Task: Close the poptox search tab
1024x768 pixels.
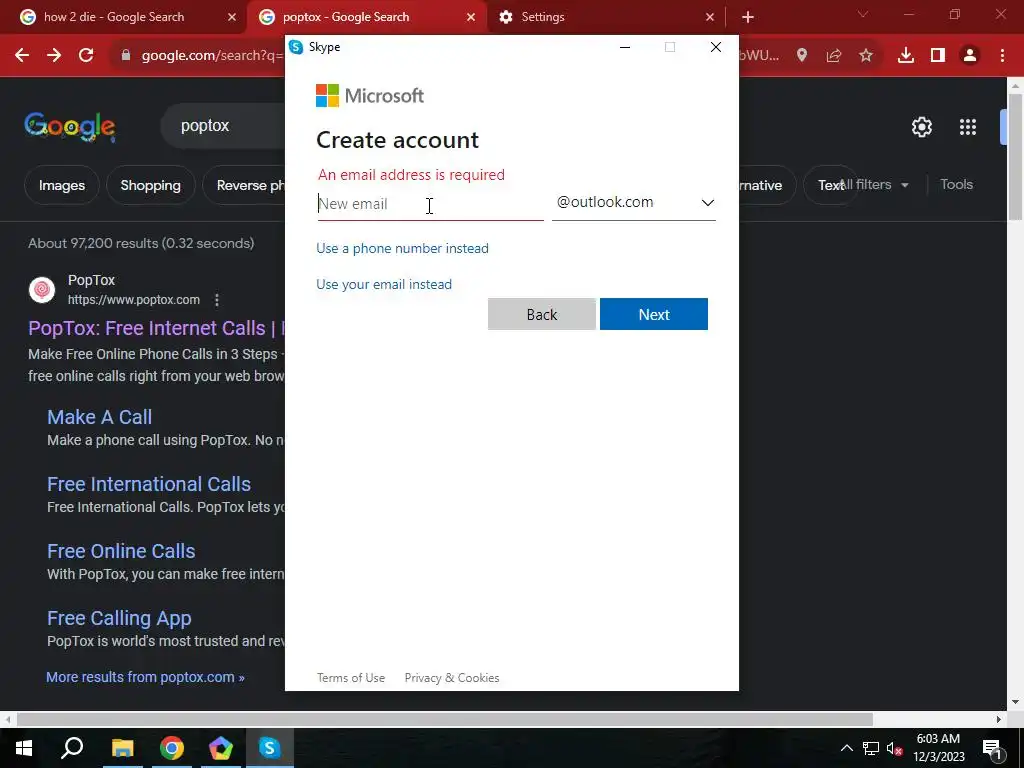Action: coord(471,17)
